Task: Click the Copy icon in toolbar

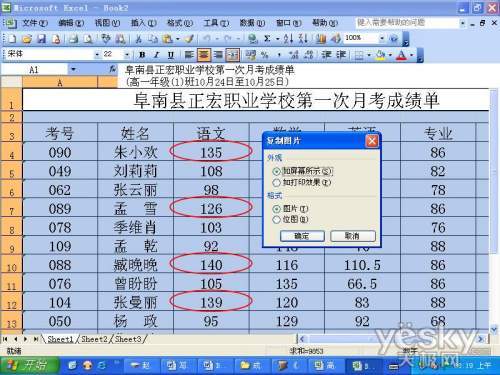Action: pyautogui.click(x=153, y=39)
